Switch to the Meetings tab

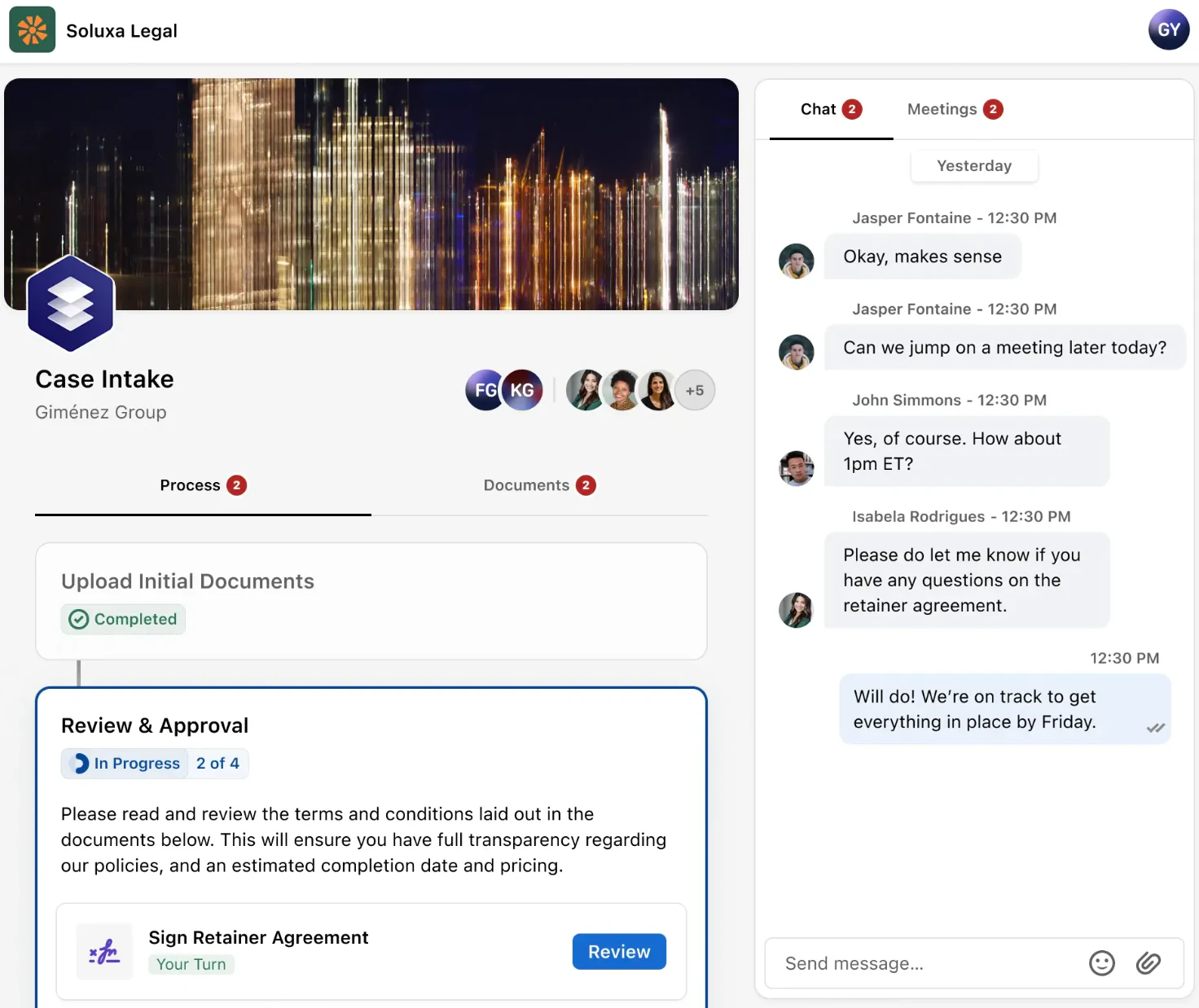tap(955, 109)
